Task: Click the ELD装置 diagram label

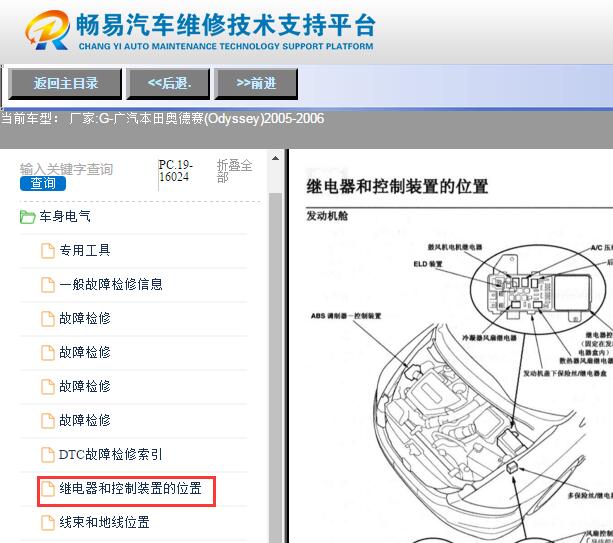Action: point(428,264)
